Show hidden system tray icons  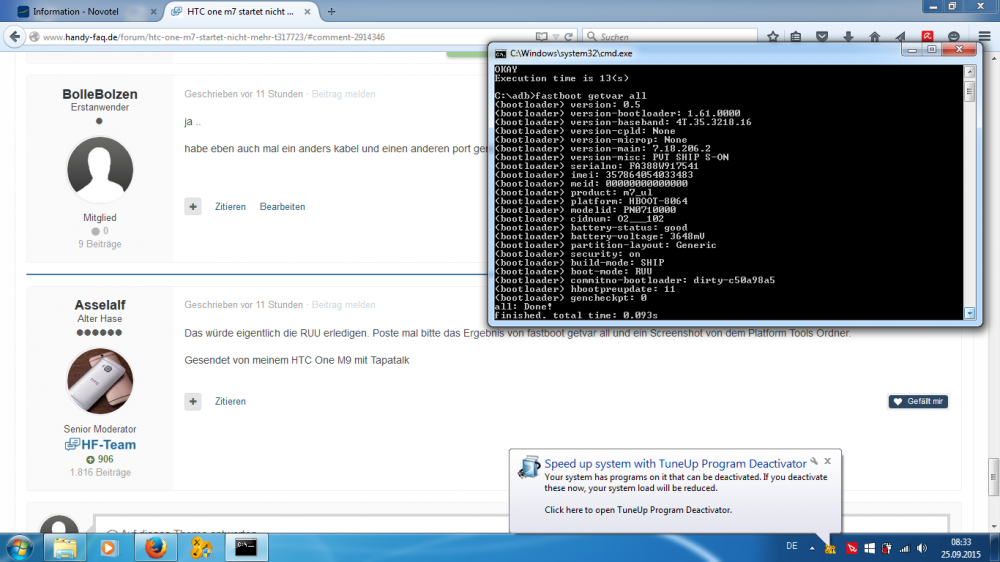click(814, 547)
